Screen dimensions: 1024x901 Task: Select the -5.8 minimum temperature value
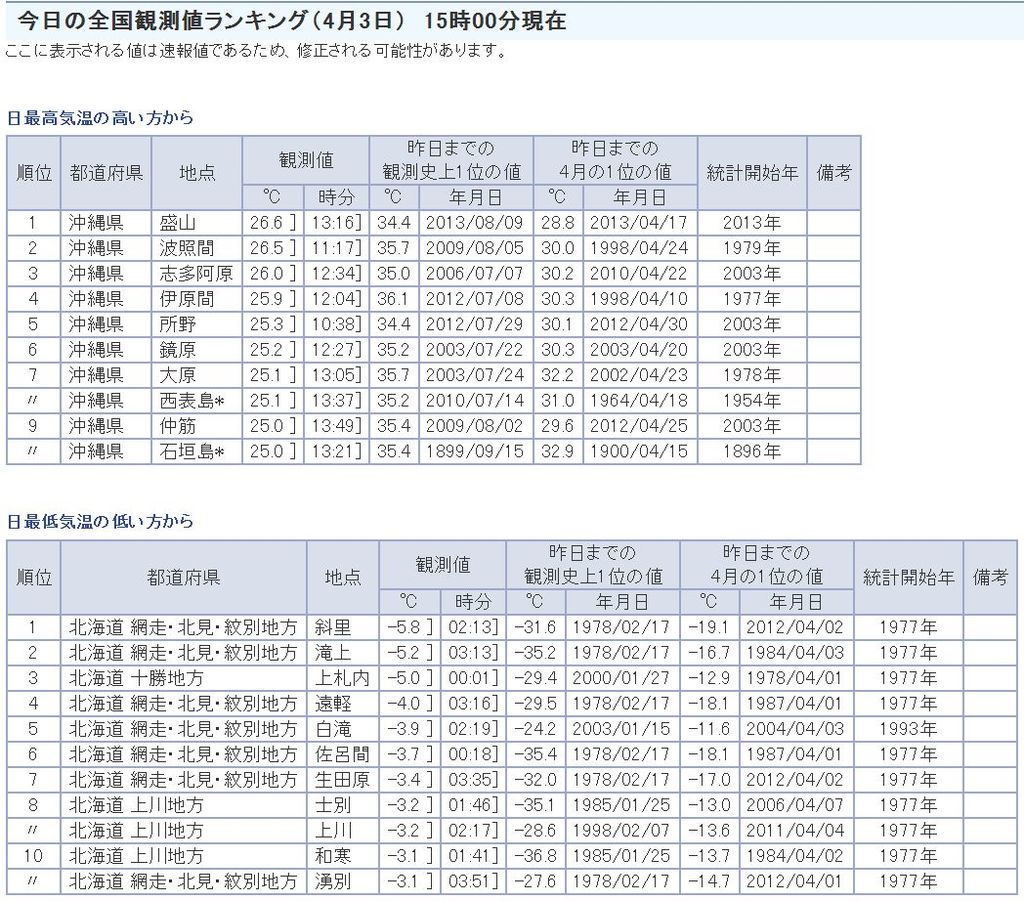[x=404, y=628]
